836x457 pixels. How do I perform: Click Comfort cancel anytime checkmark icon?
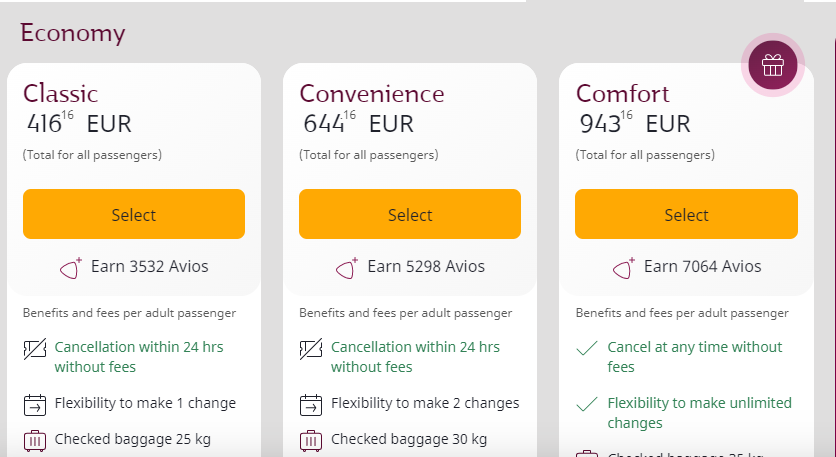coord(587,349)
